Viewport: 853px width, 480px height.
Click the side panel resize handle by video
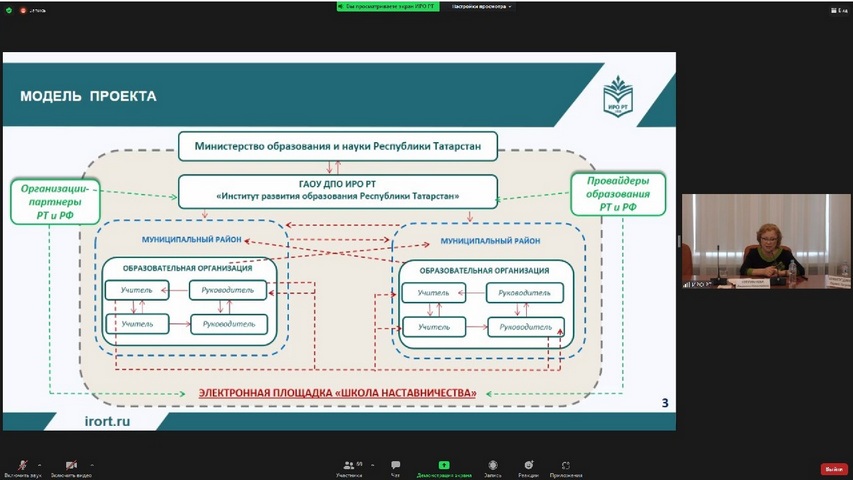679,241
